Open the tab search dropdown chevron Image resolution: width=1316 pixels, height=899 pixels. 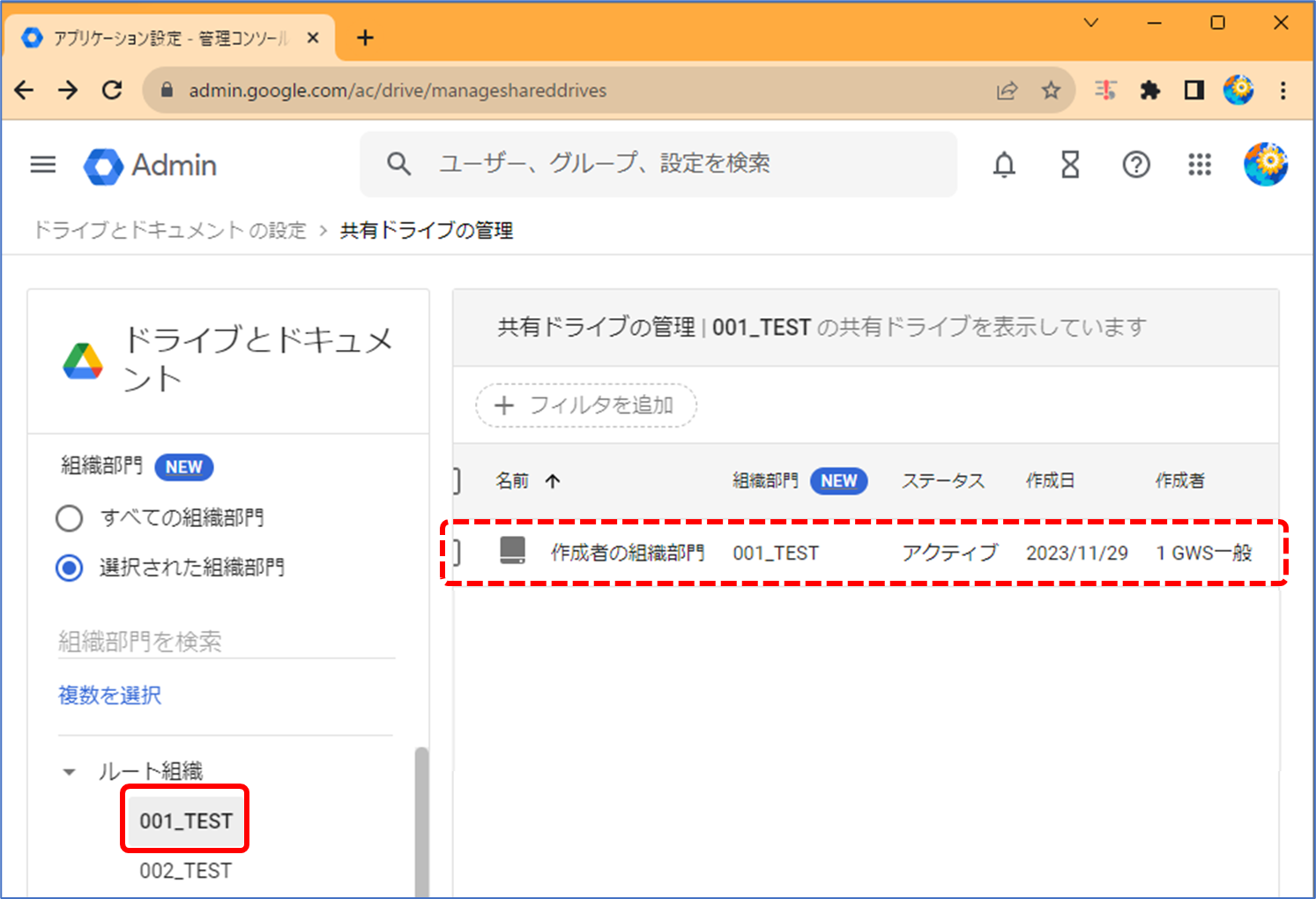1091,23
